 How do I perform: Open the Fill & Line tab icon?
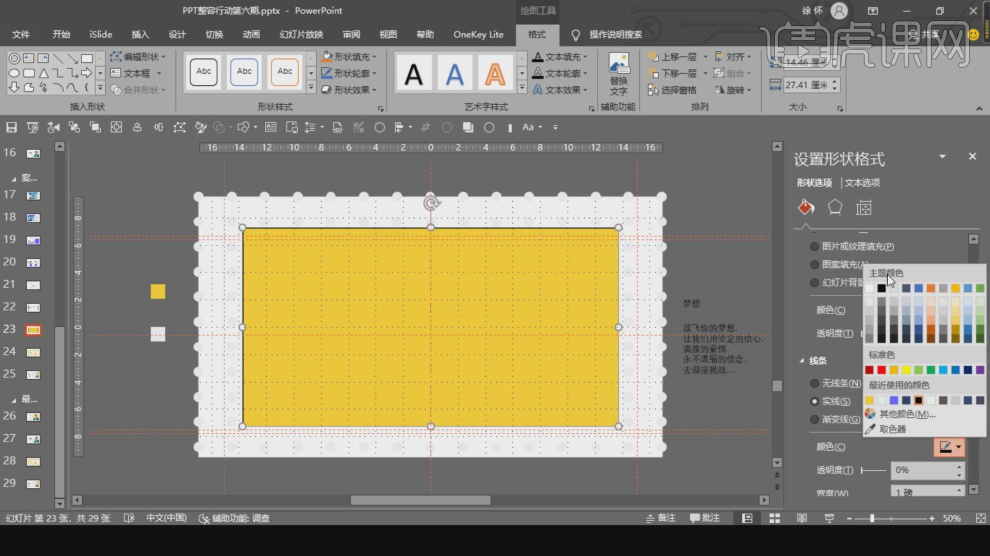click(x=806, y=208)
